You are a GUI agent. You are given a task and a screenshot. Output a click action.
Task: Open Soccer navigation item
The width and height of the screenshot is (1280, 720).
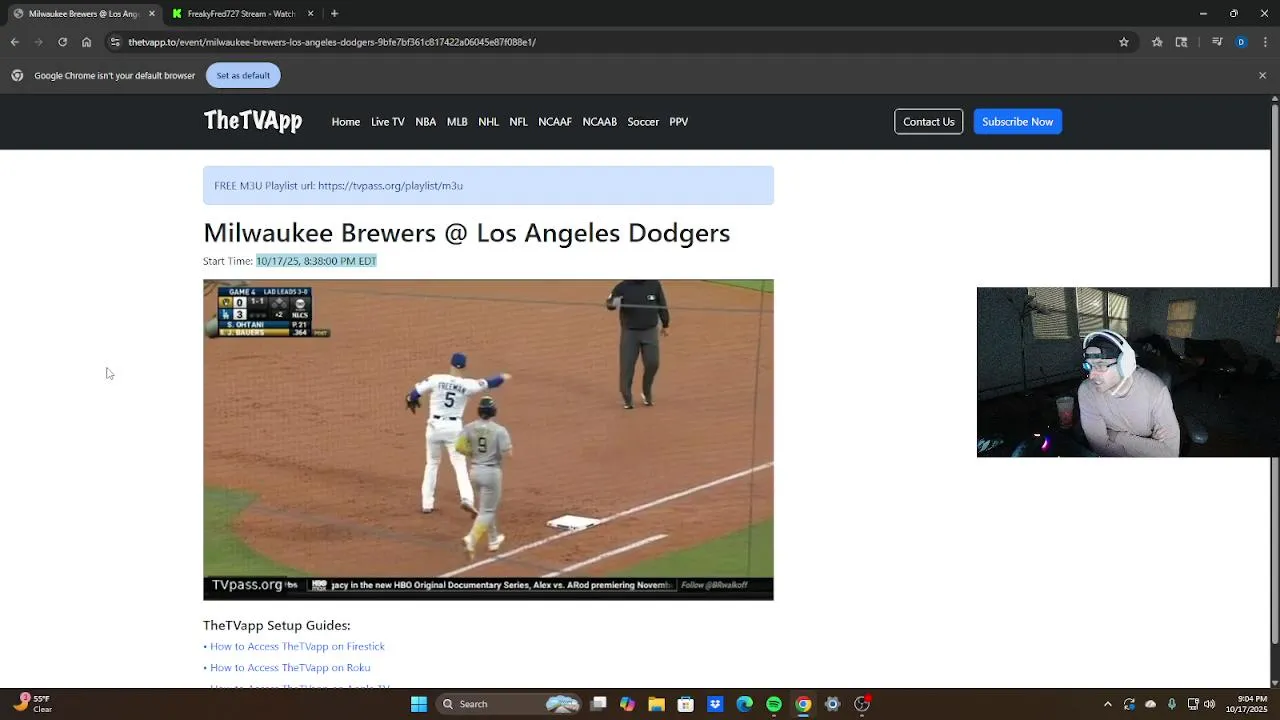coord(643,122)
